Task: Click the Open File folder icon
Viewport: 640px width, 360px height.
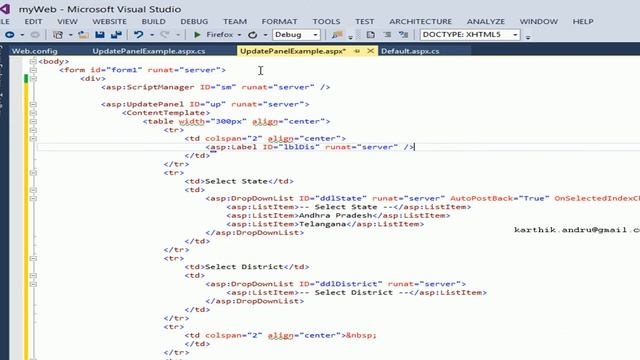Action: point(84,35)
